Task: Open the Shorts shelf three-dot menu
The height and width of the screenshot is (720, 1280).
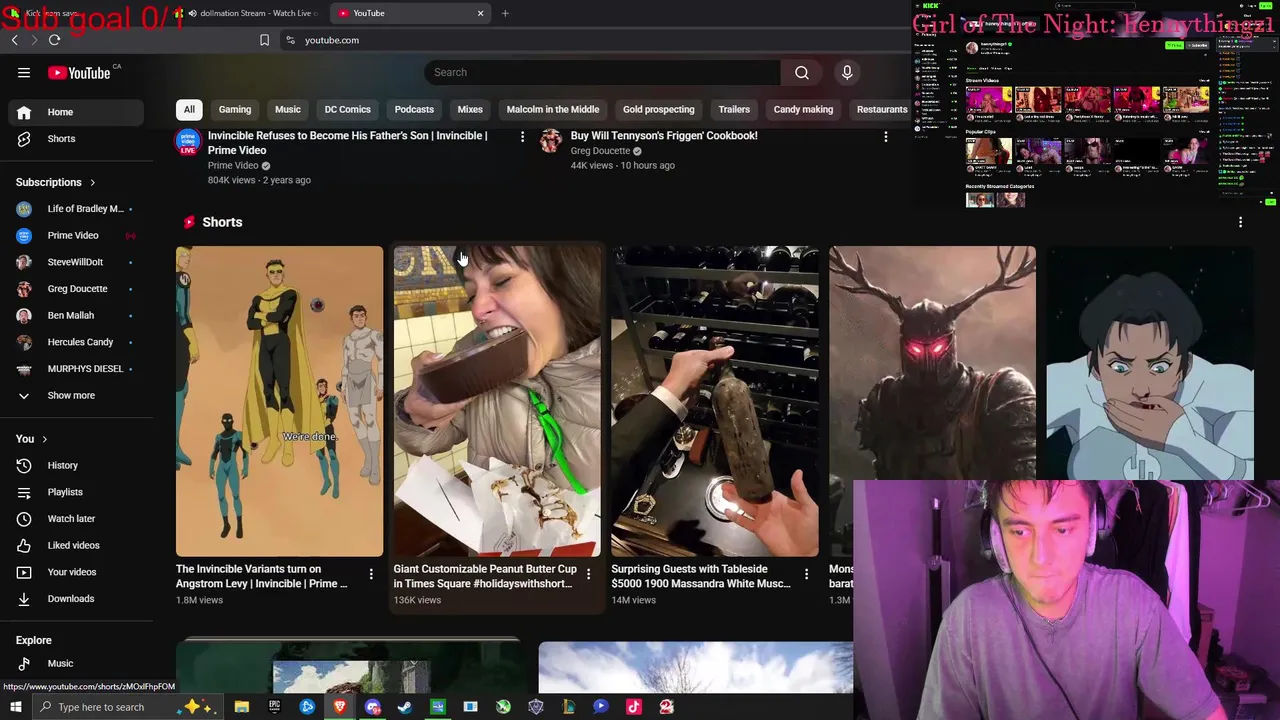Action: (1240, 222)
